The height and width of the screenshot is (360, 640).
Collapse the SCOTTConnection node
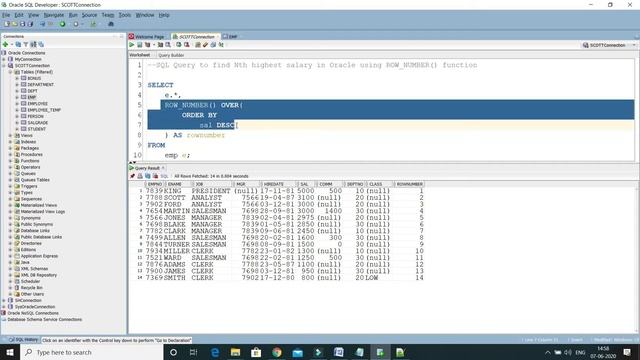click(4, 65)
